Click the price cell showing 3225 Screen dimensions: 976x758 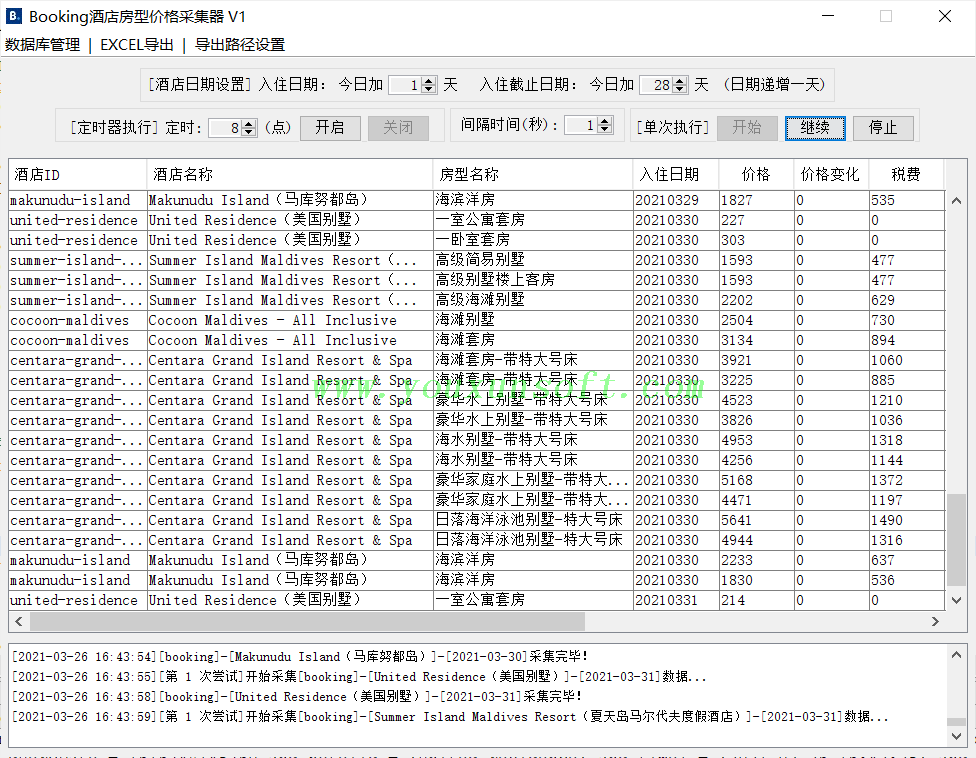(756, 380)
